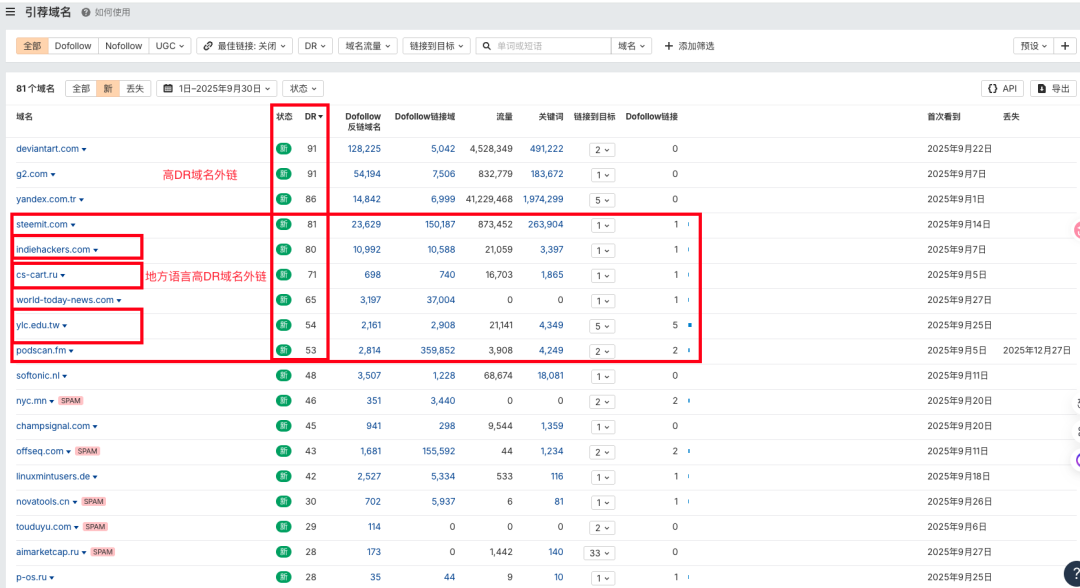Screen dimensions: 1080x588
Task: Expand links-to-target dropdown for yandex.com.tr
Action: tap(602, 200)
